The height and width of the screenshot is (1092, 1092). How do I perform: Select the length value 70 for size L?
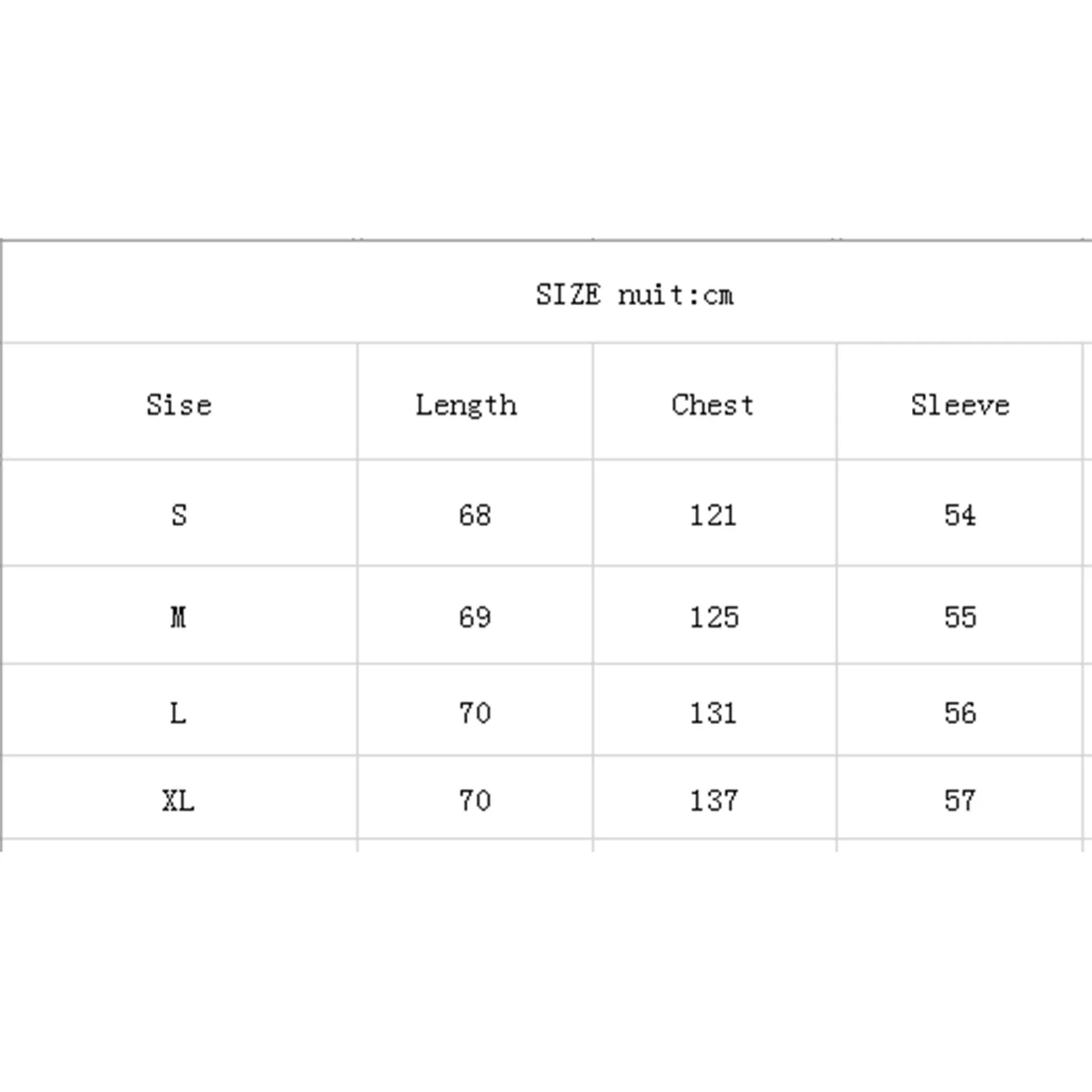pos(475,713)
